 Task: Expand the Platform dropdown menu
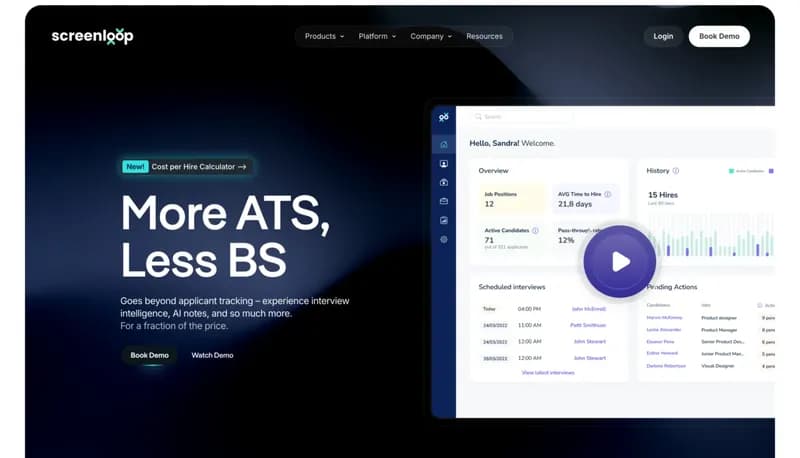coord(377,36)
